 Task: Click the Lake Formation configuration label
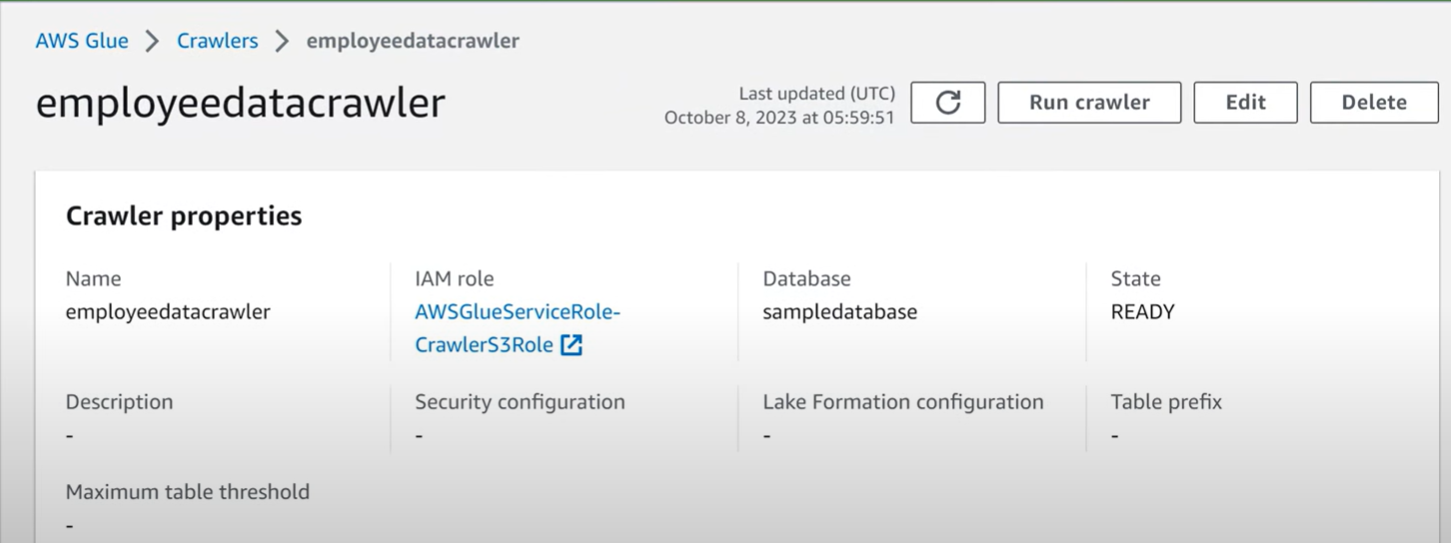pyautogui.click(x=903, y=402)
